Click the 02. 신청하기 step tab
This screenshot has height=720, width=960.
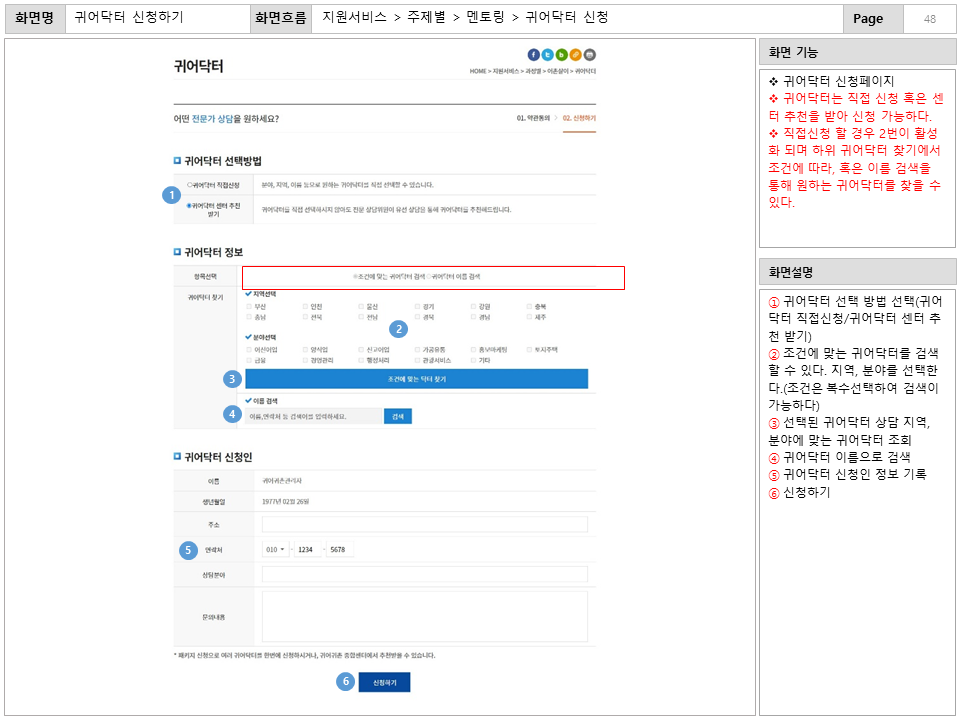coord(578,118)
